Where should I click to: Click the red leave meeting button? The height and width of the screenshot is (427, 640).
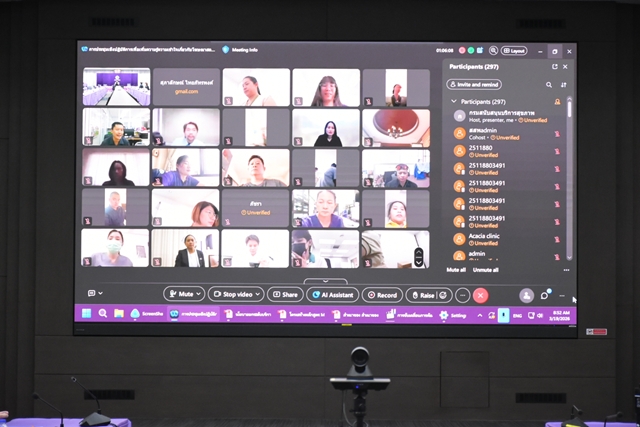click(481, 295)
